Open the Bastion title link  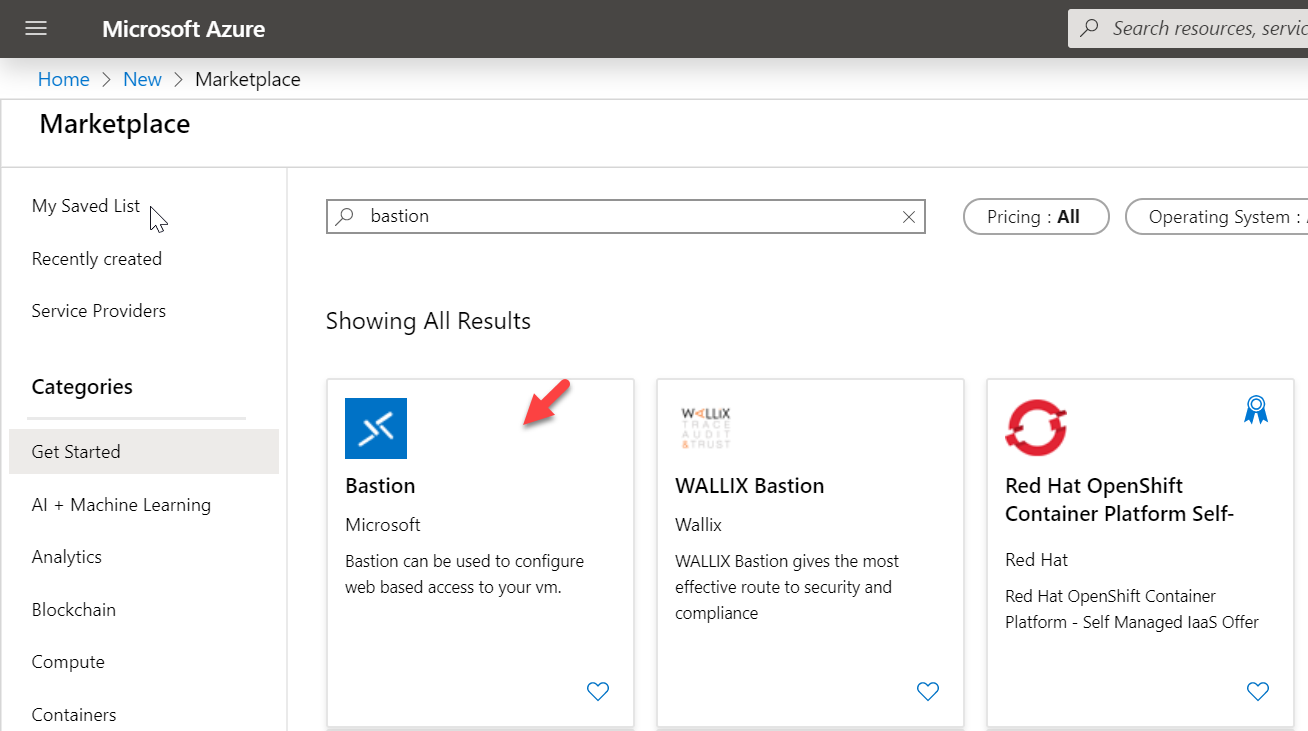[380, 486]
